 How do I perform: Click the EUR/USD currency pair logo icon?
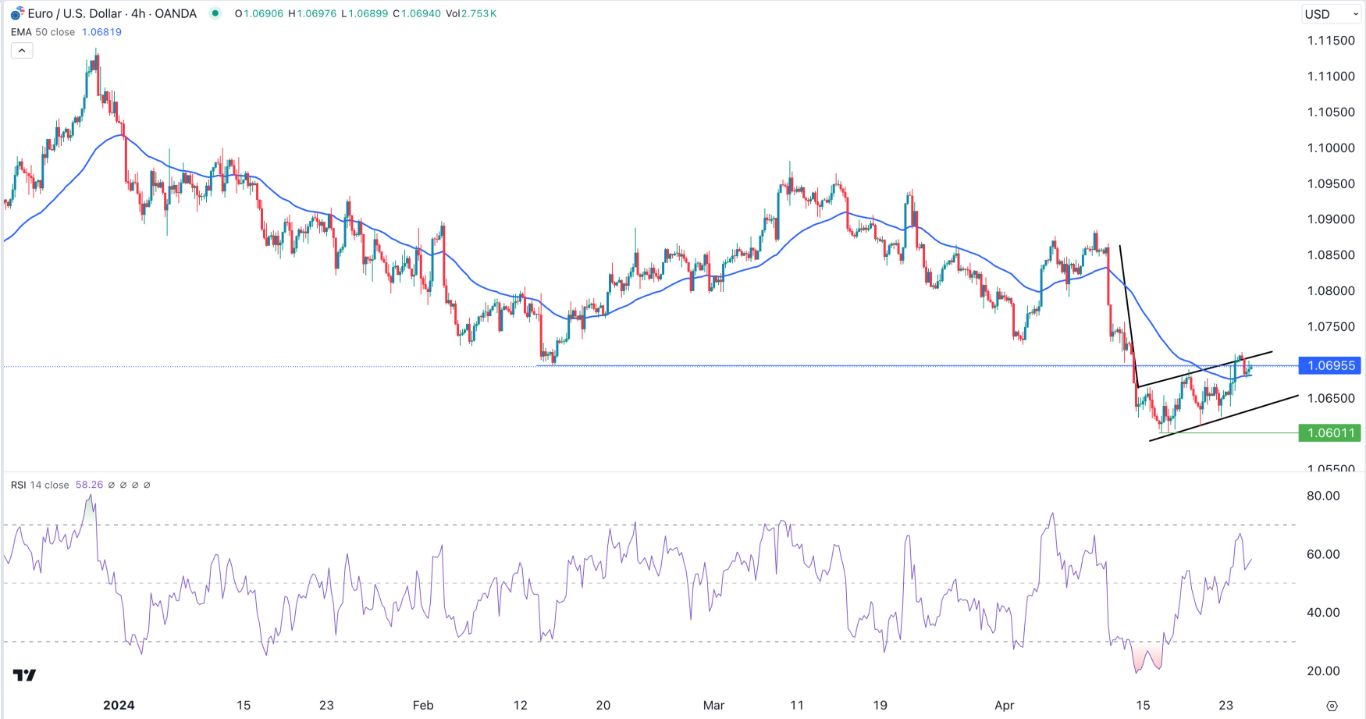pos(16,13)
